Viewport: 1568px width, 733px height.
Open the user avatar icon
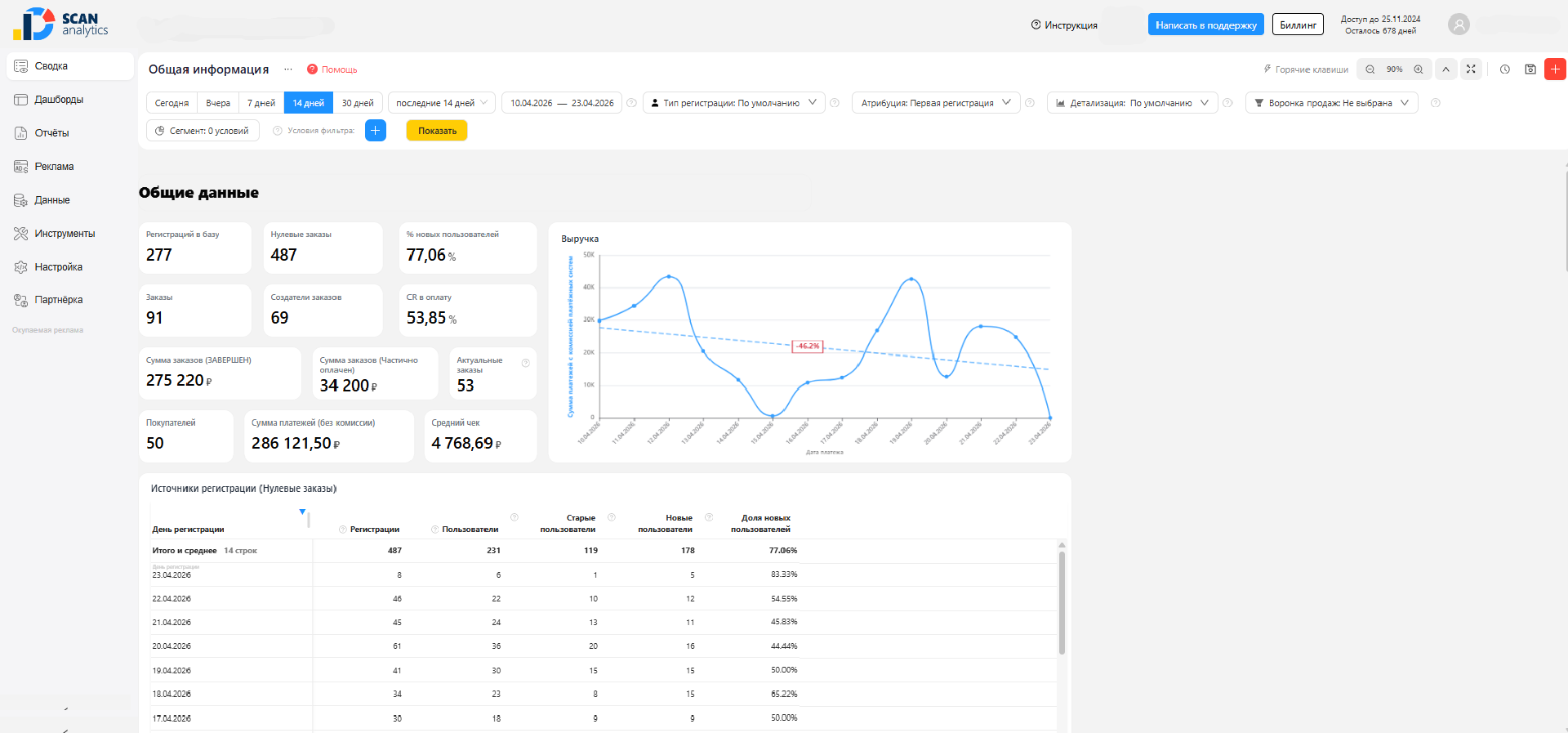coord(1459,25)
